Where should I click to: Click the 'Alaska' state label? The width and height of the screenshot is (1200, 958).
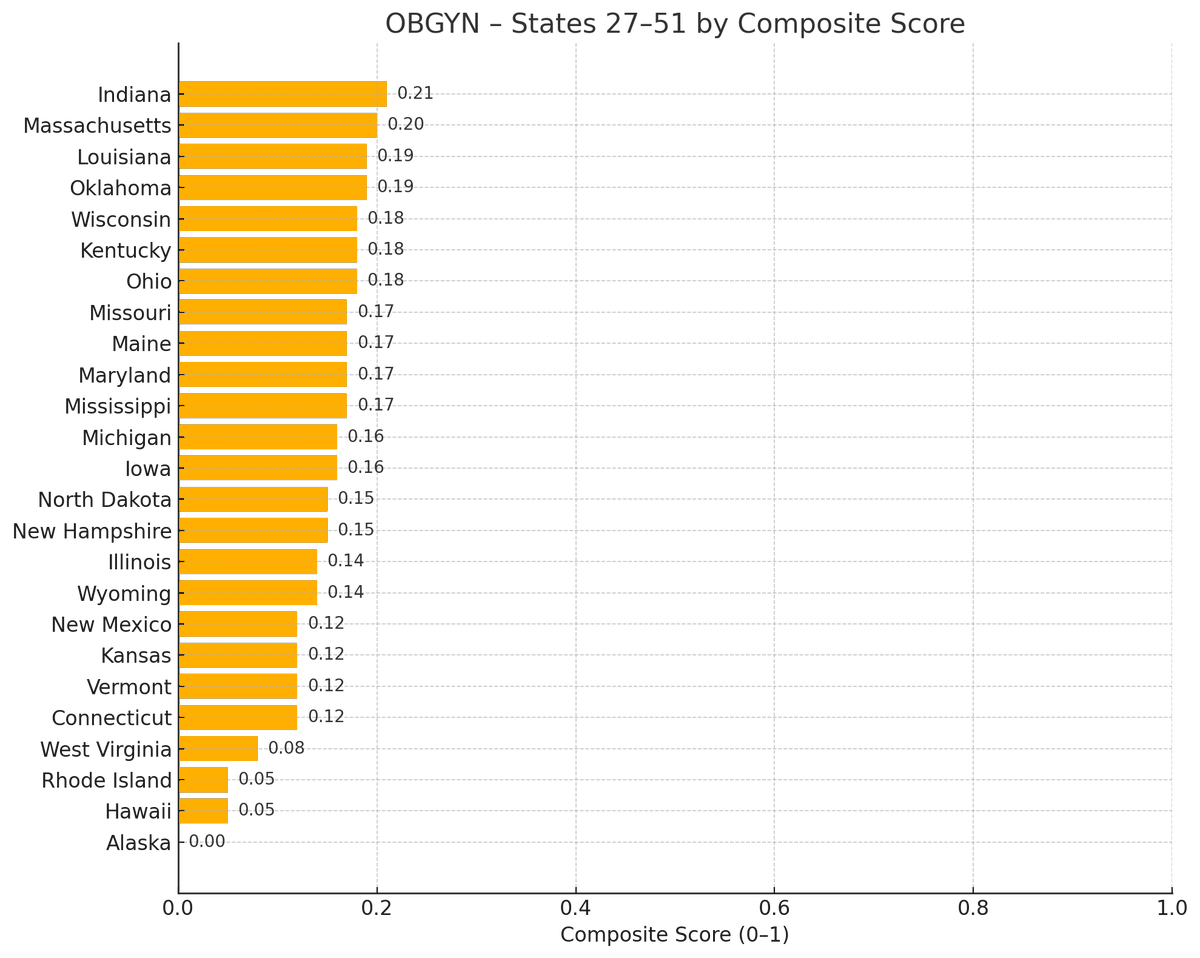point(139,843)
